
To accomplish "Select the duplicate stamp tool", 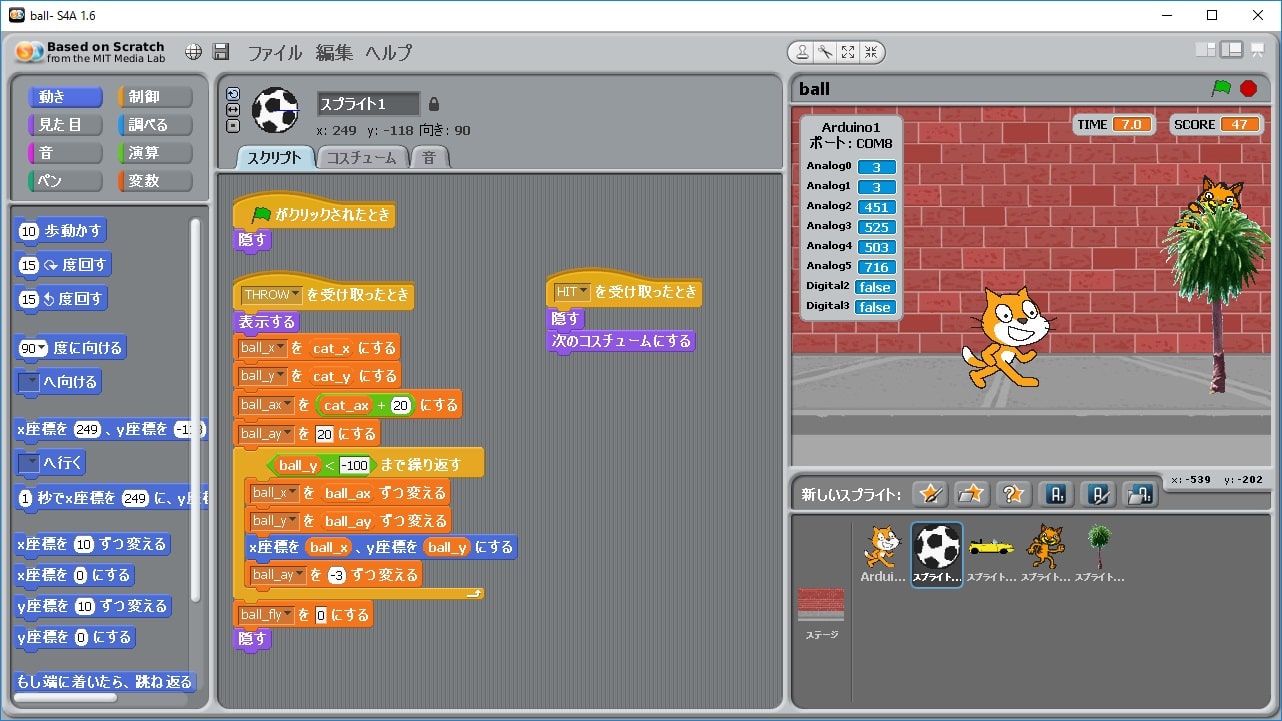I will coord(803,53).
